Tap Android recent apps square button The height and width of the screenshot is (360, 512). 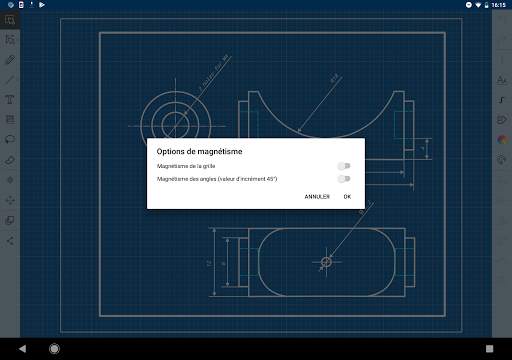[489, 349]
